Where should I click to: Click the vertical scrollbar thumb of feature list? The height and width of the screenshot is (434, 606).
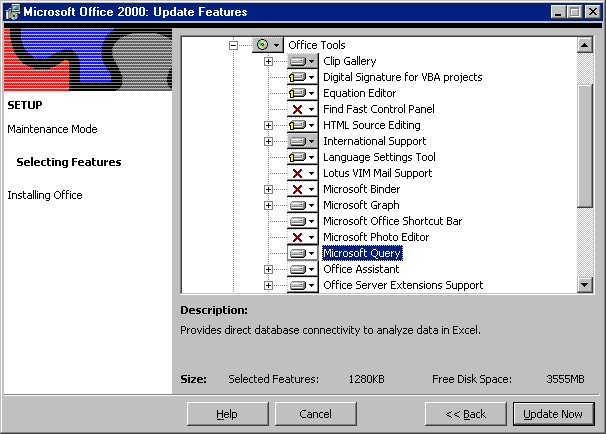point(585,146)
